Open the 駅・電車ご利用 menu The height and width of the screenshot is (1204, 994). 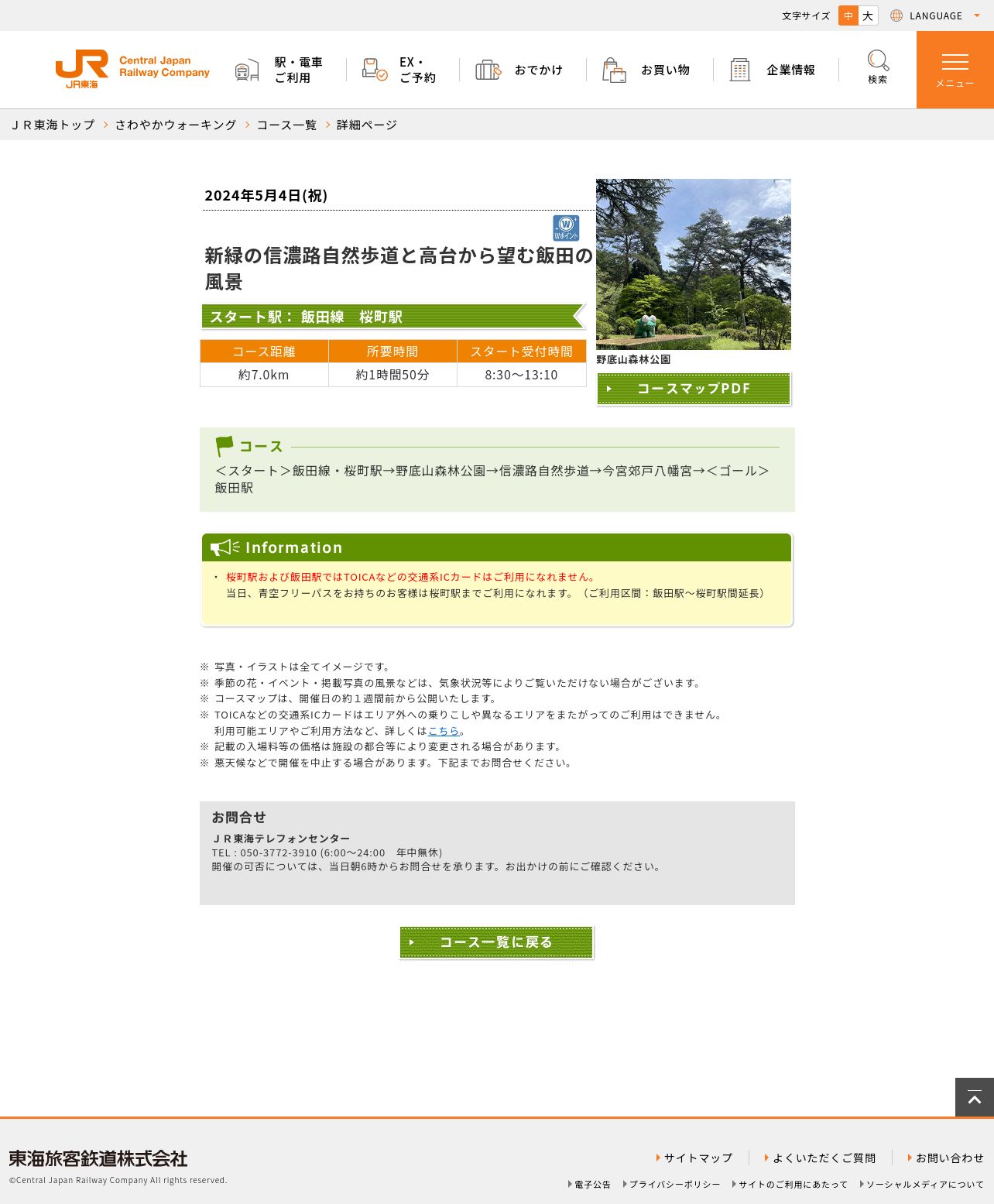click(298, 70)
